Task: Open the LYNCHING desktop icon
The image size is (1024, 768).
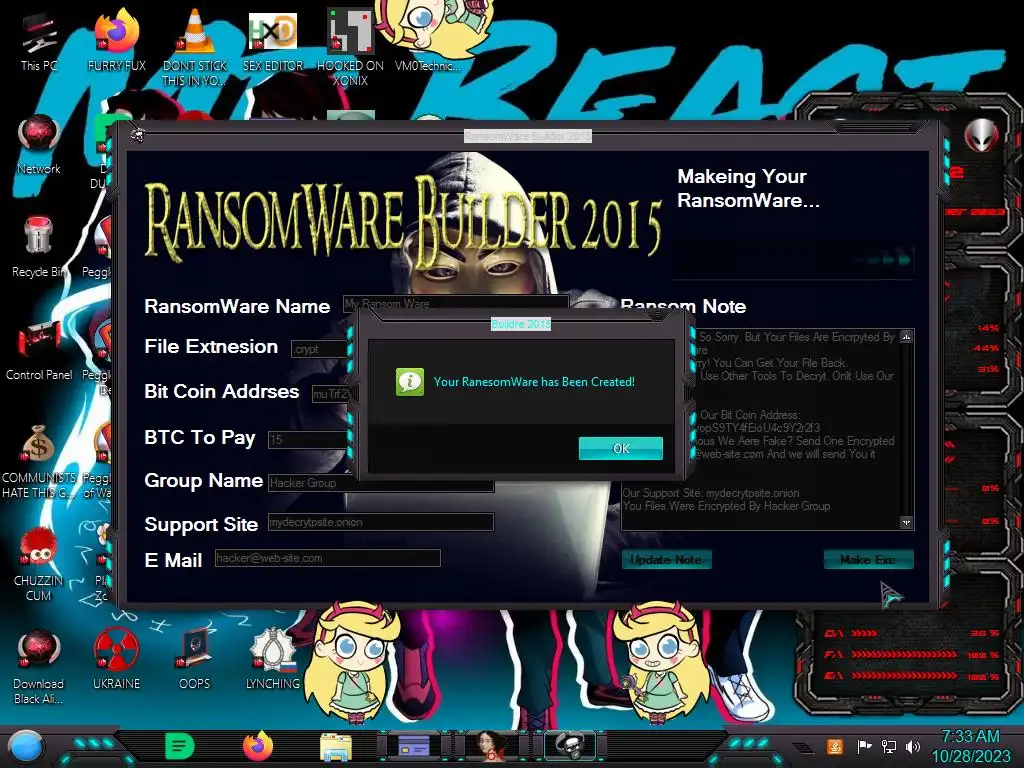Action: (x=273, y=660)
